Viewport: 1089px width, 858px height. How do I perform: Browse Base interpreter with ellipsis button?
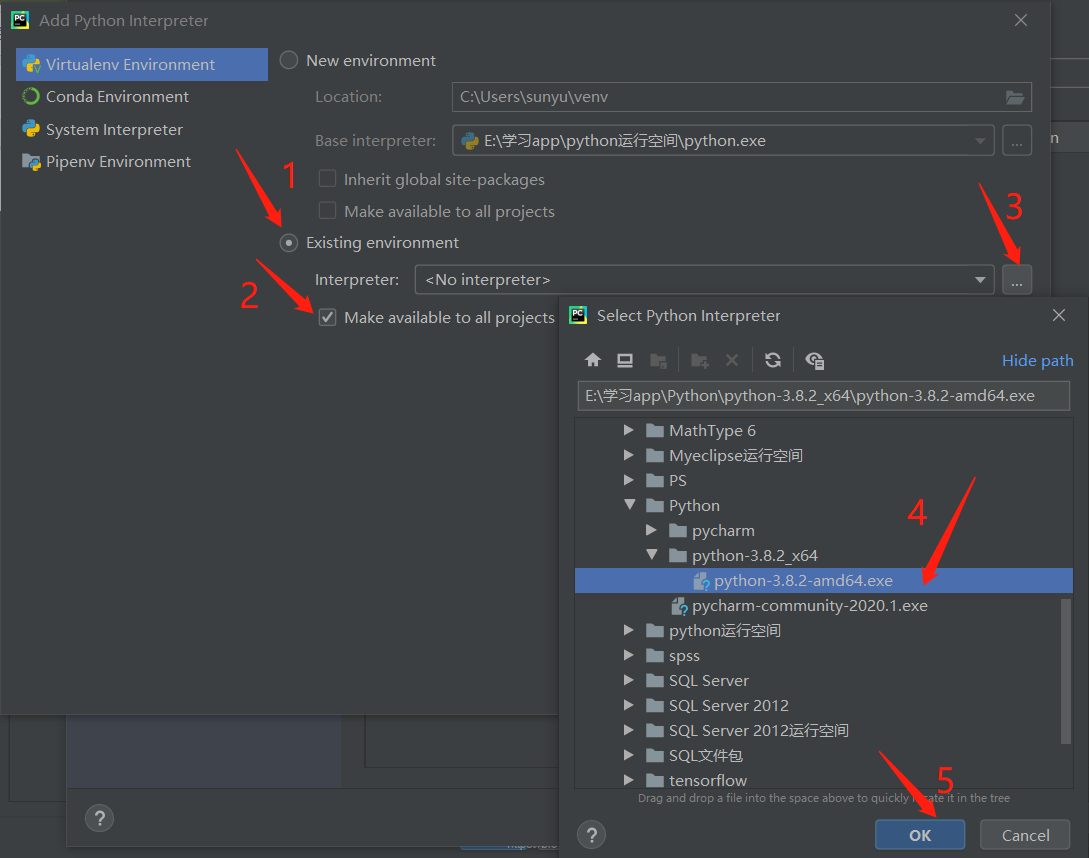click(1017, 141)
